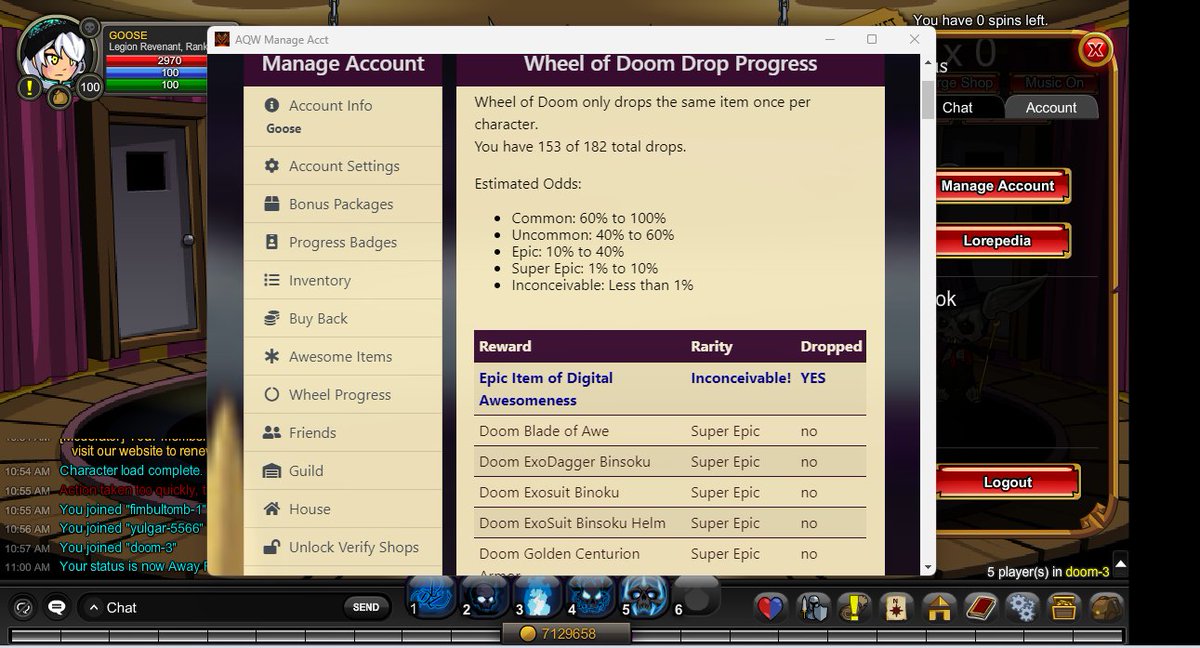
Task: Click empty skill slot 6
Action: [x=698, y=596]
